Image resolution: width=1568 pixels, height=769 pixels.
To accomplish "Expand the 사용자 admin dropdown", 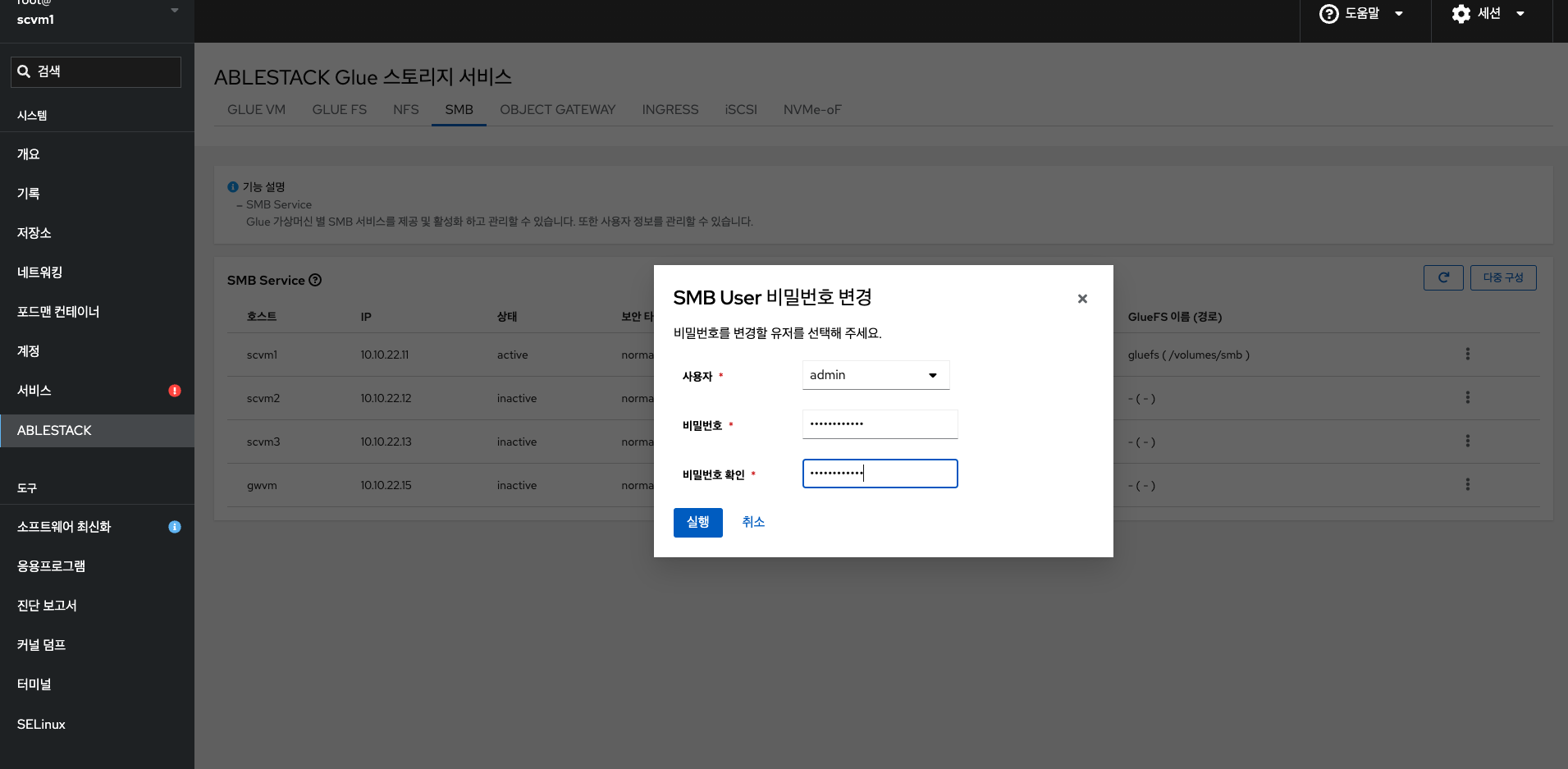I will coord(875,375).
